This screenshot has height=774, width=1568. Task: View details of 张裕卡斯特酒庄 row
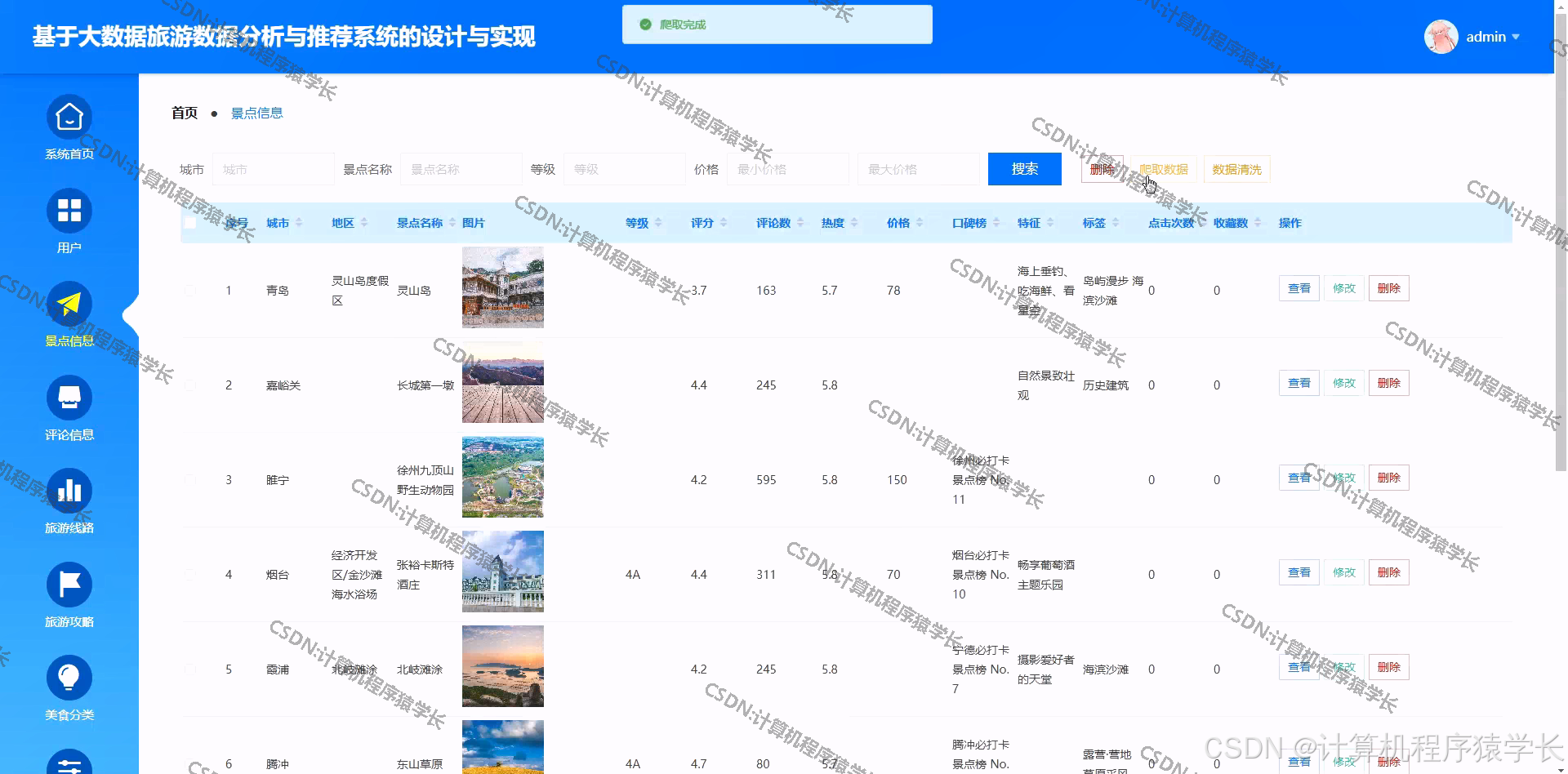[x=1298, y=572]
